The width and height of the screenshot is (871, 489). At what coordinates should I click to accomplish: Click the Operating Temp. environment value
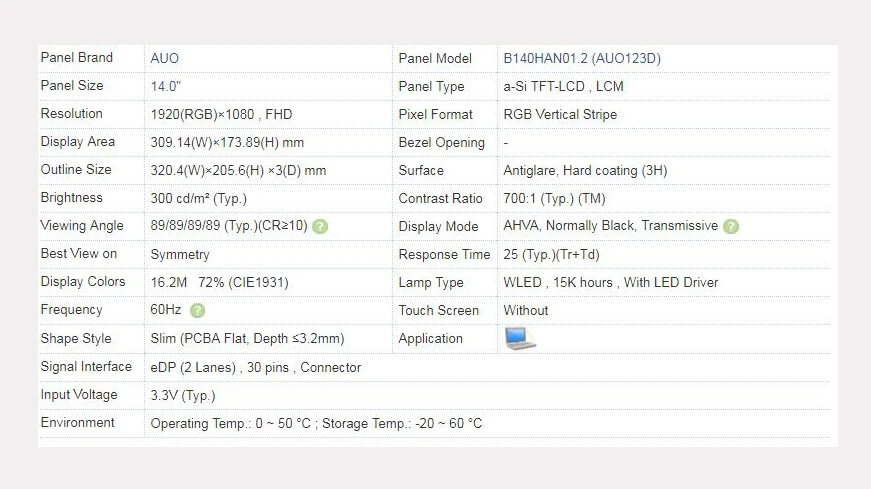pos(316,423)
